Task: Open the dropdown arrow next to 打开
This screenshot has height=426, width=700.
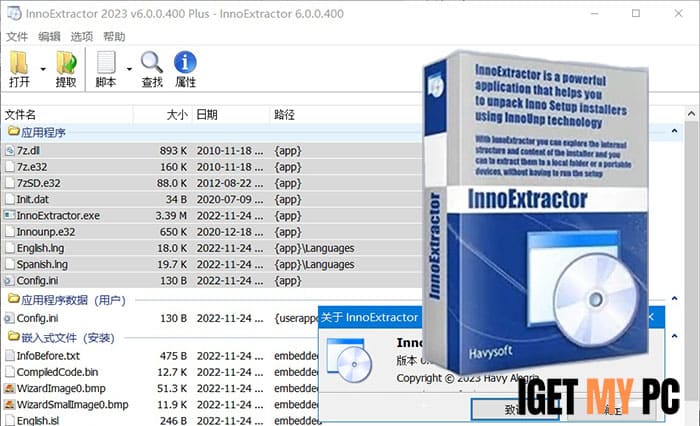Action: click(x=43, y=69)
